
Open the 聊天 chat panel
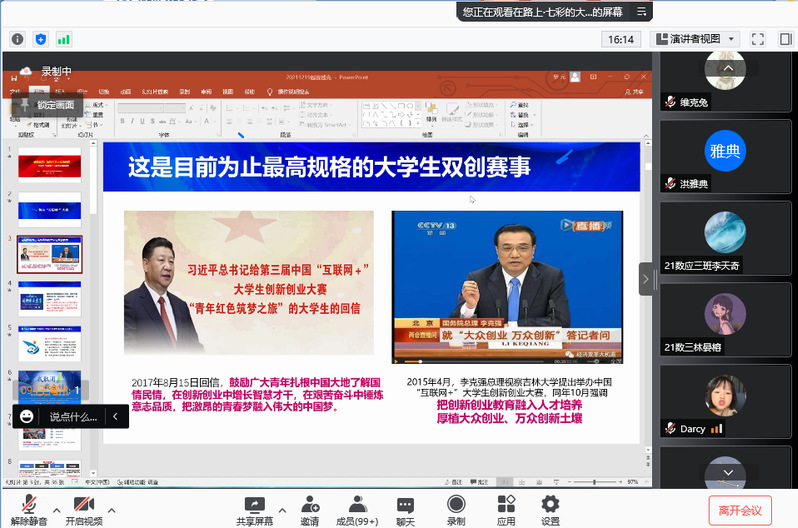pyautogui.click(x=405, y=510)
